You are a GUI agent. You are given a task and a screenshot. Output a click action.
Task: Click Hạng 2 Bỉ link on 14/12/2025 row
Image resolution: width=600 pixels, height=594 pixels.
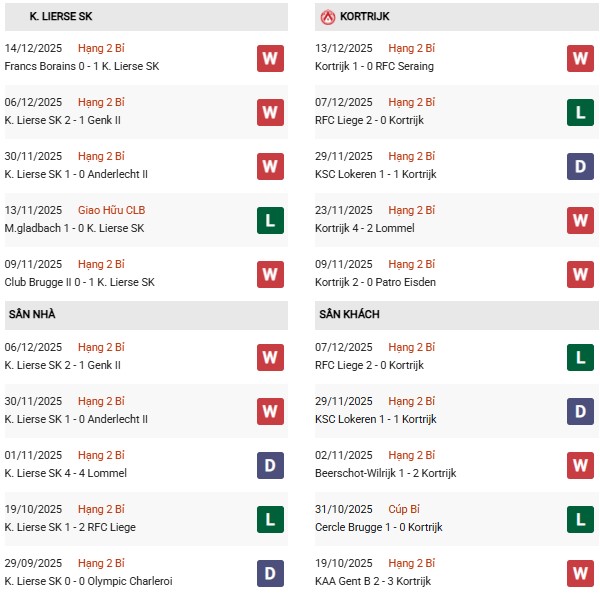[x=101, y=48]
